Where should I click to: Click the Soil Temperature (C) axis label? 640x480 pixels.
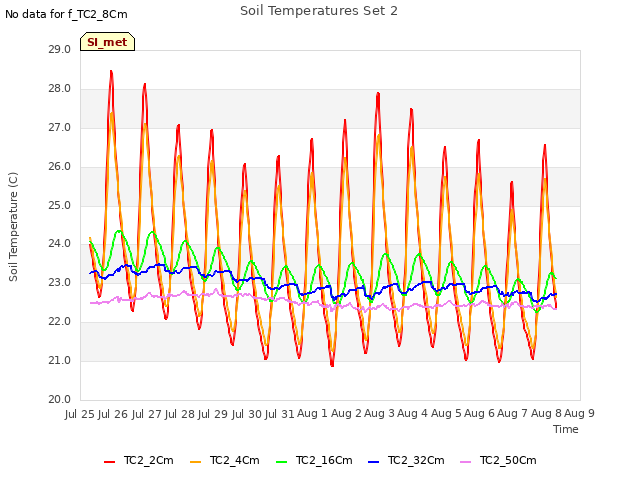[x=13, y=227]
